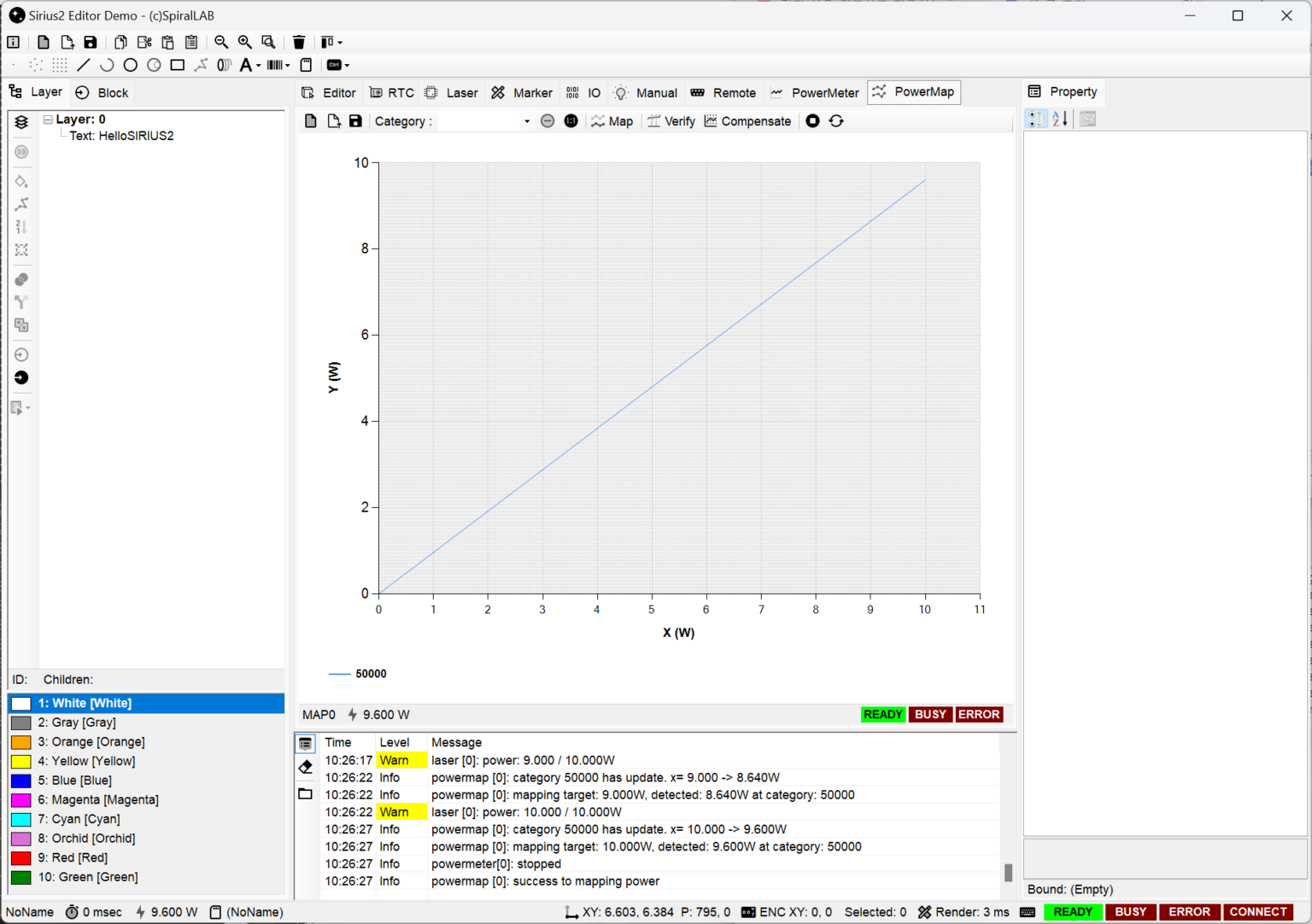Image resolution: width=1312 pixels, height=924 pixels.
Task: Toggle the 1:1 zoom button in PowerMap
Action: tap(571, 121)
